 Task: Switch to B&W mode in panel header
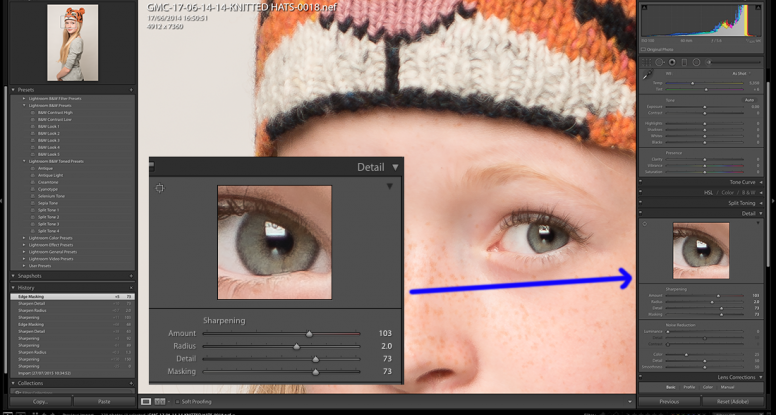coord(748,192)
